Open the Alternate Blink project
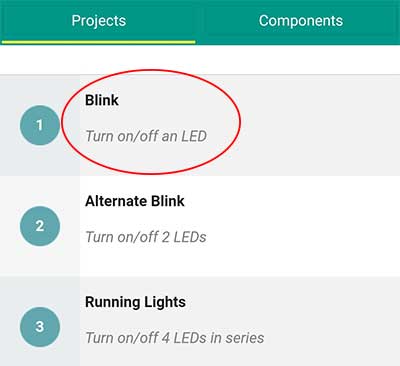This screenshot has height=366, width=400. [135, 201]
